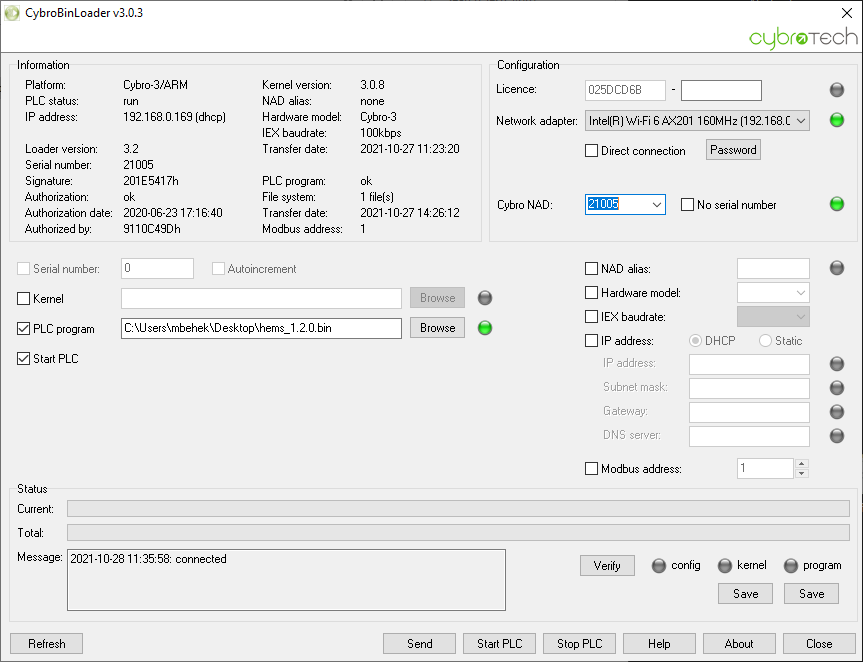Click the grey NAD alias status indicator
Screen dimensions: 863x662
(837, 268)
